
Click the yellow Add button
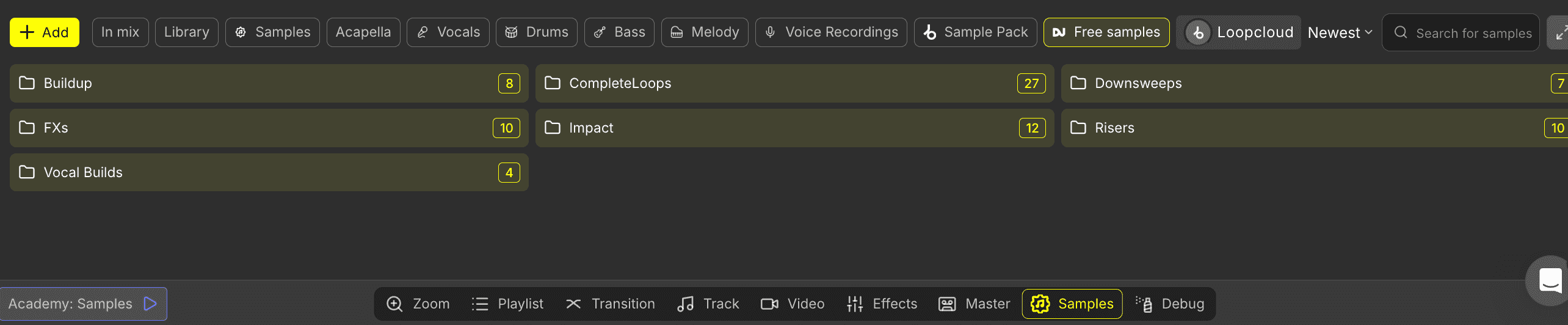pyautogui.click(x=45, y=32)
